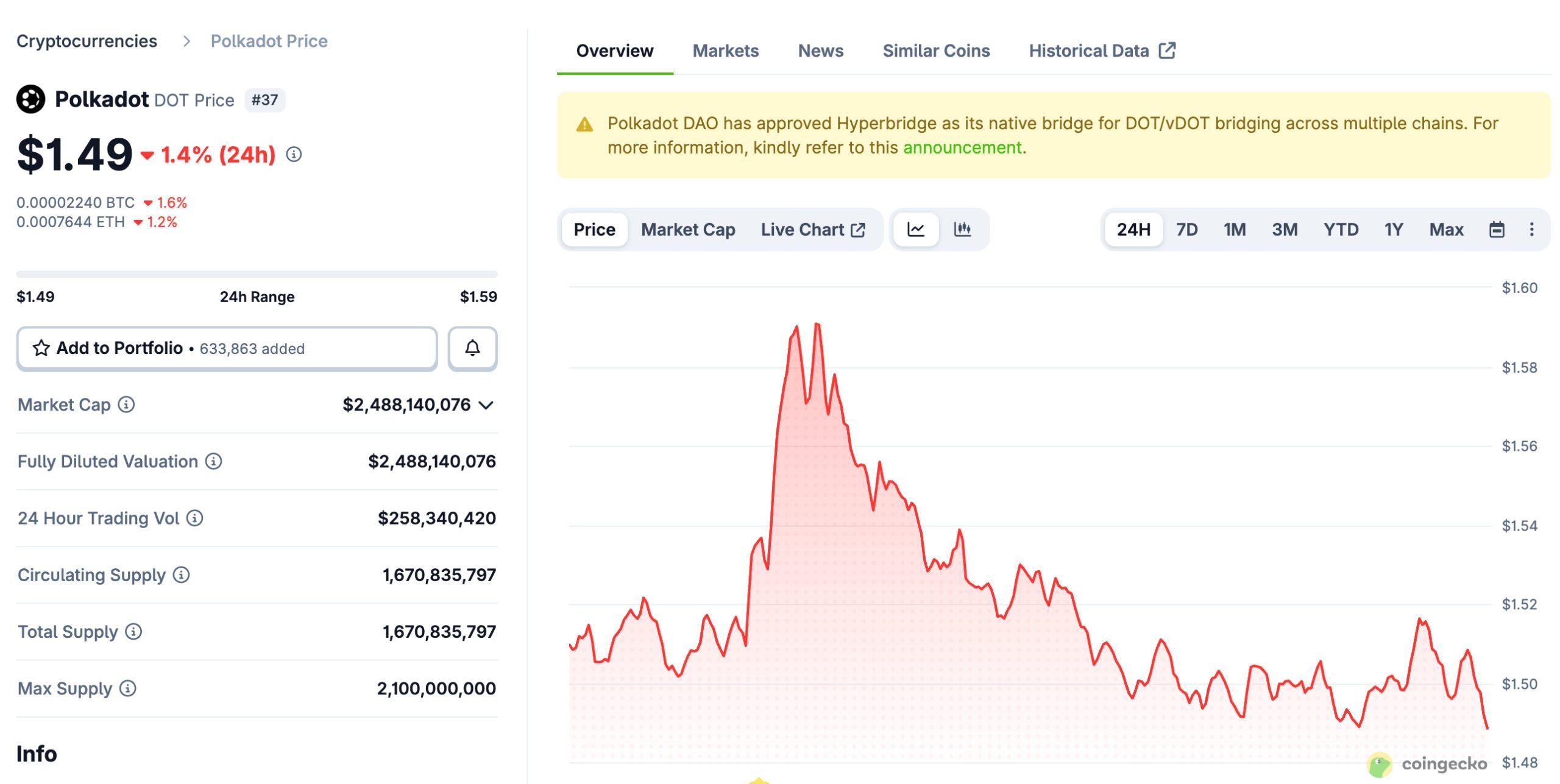Open the chart three-dot more options menu
The height and width of the screenshot is (784, 1560).
1531,230
